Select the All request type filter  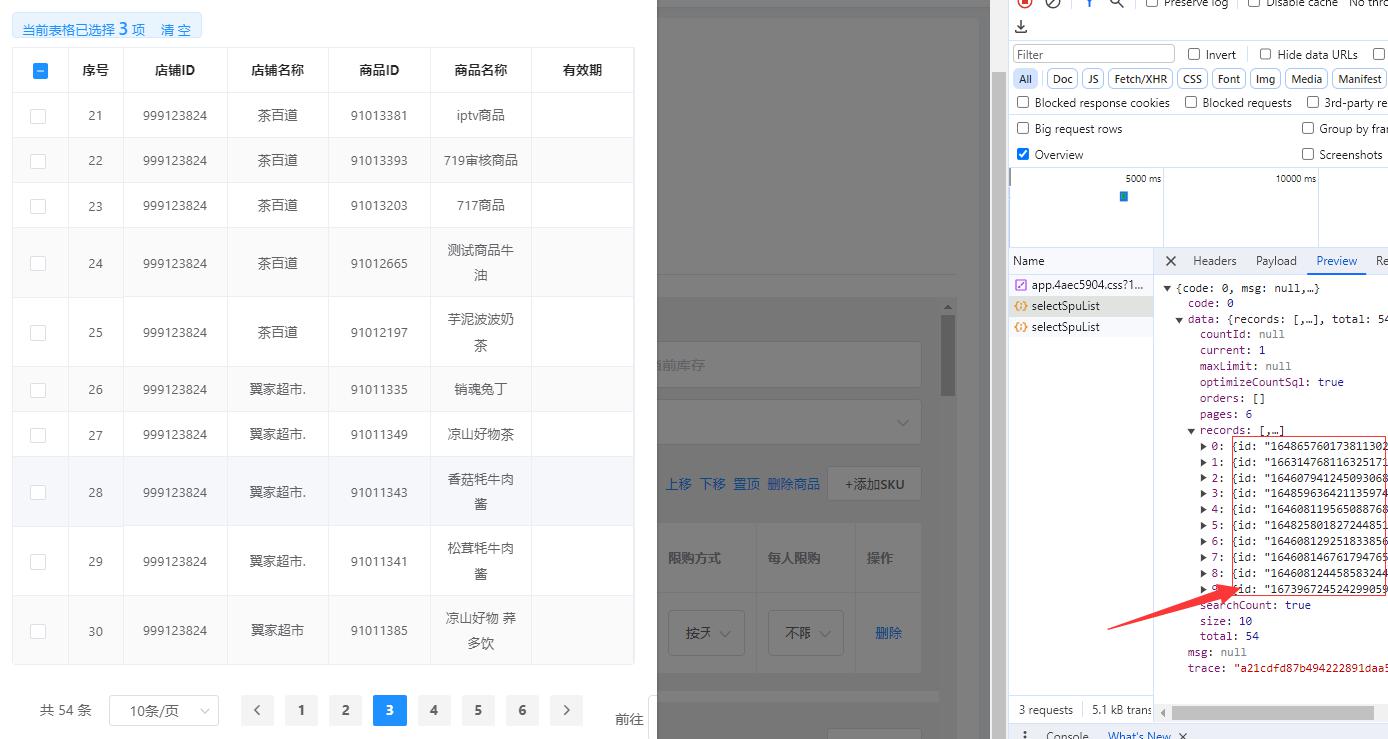(x=1026, y=79)
